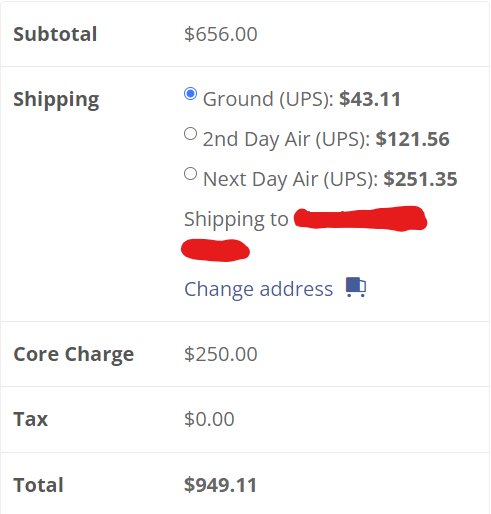Click the 'Shipping to' text

(x=236, y=219)
